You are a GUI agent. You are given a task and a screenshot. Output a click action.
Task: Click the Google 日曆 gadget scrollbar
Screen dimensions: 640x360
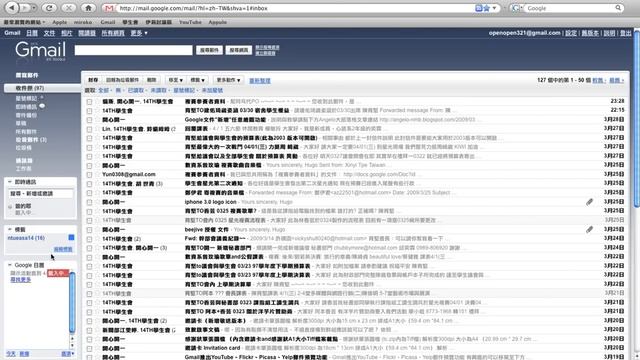tap(72, 302)
